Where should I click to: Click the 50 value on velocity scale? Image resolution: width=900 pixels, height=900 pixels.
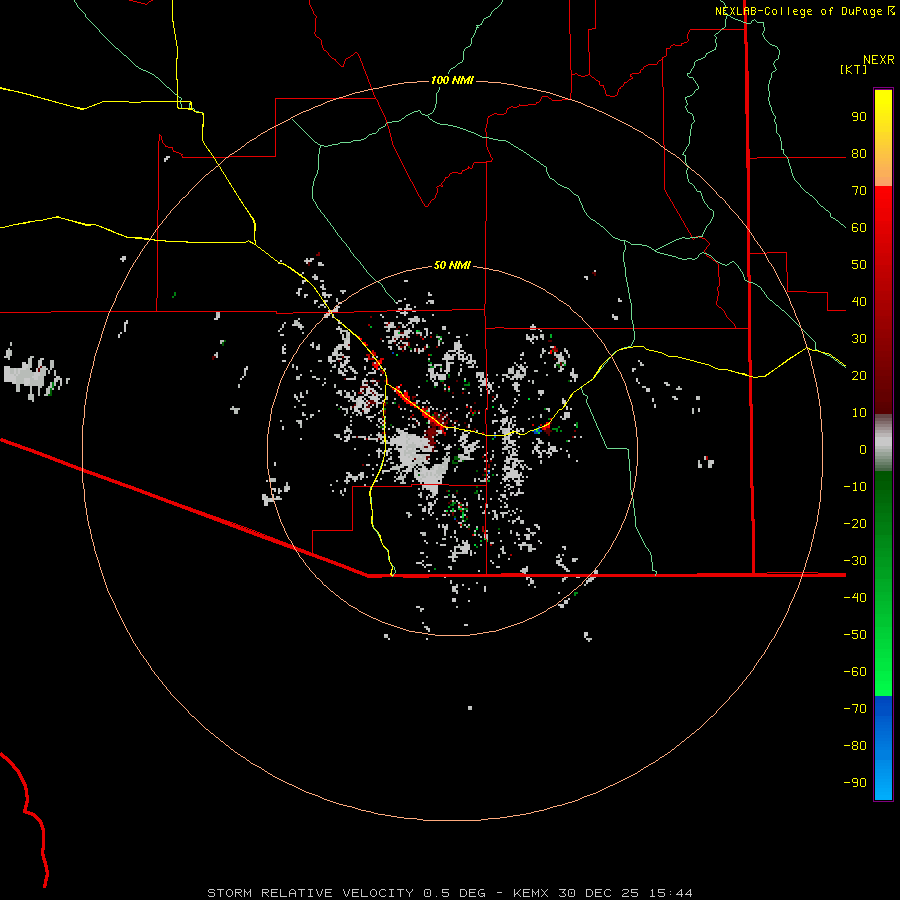tap(859, 265)
